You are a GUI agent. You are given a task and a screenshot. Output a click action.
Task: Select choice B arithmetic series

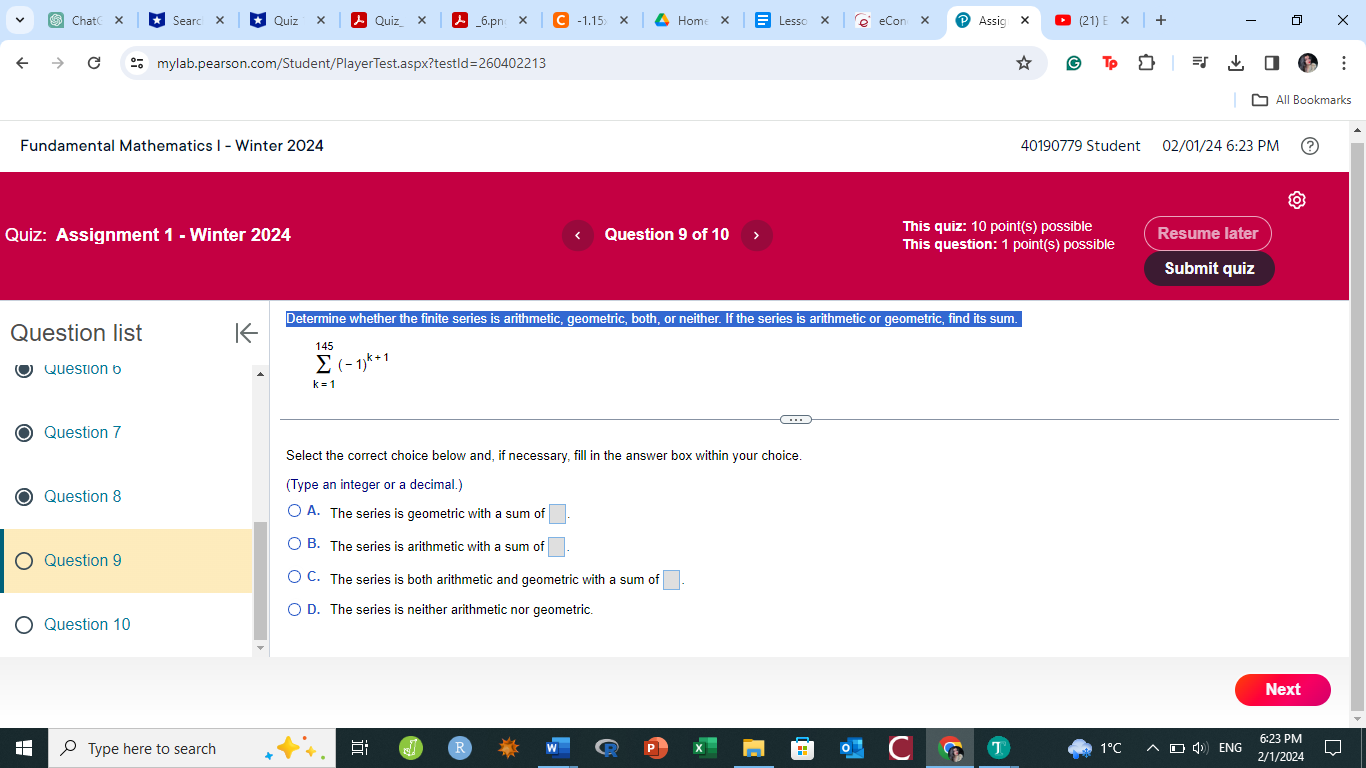(294, 544)
